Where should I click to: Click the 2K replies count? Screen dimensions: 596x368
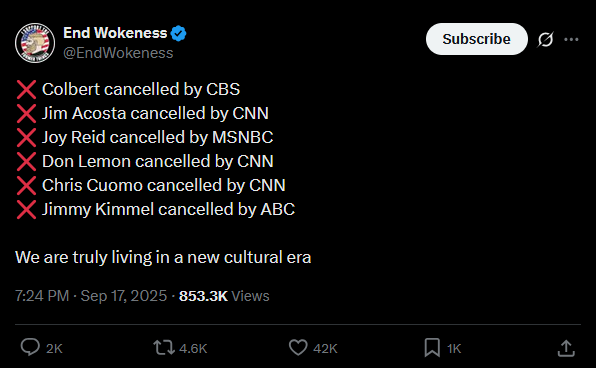point(54,349)
